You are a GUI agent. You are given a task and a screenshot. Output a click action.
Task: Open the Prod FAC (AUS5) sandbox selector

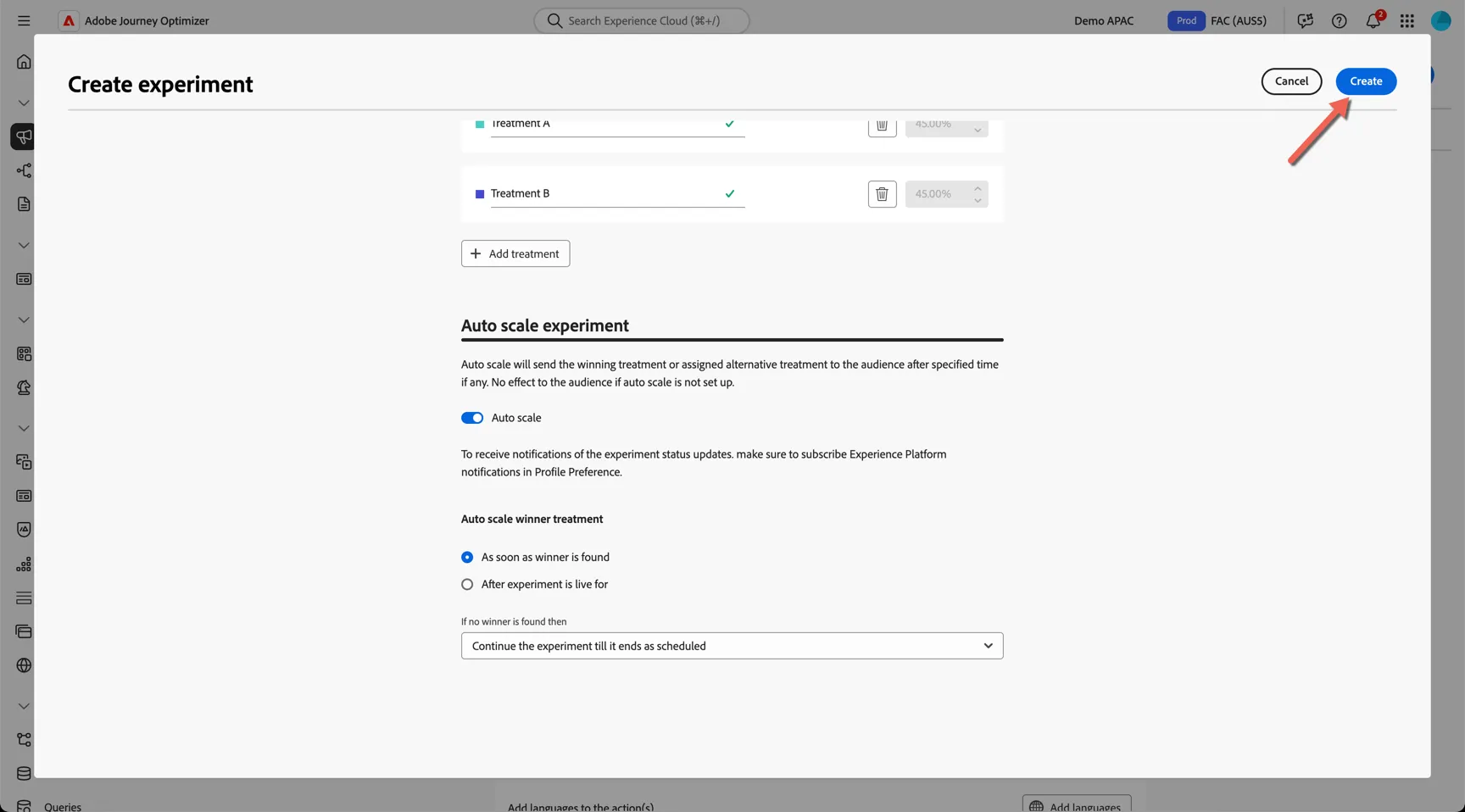[1217, 20]
